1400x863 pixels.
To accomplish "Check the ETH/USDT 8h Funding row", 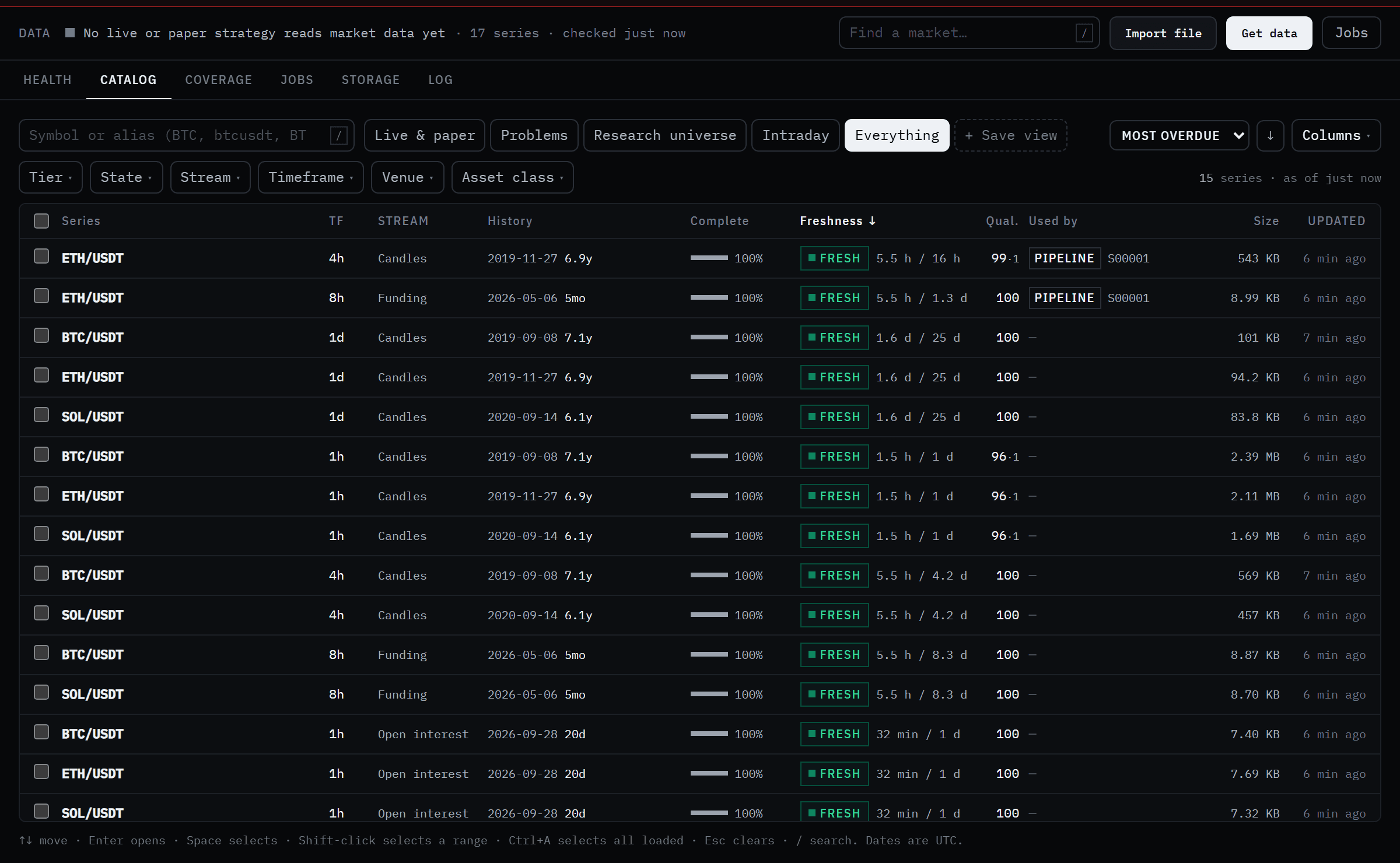I will point(41,296).
